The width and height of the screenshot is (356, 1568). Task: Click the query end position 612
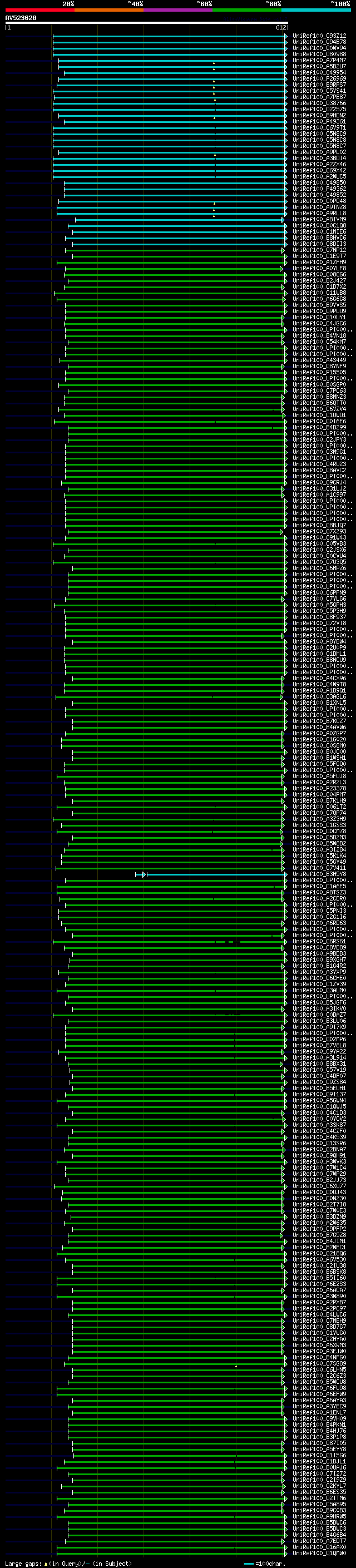(280, 27)
